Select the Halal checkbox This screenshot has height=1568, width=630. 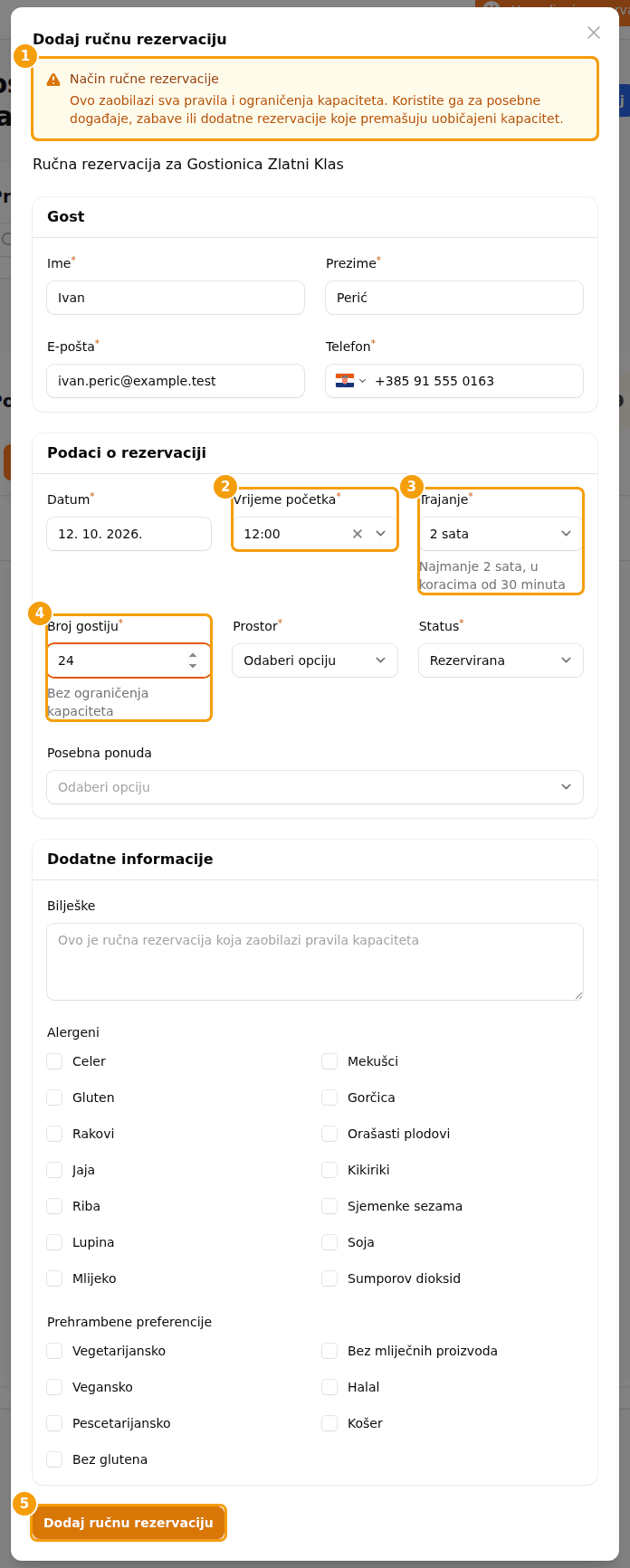click(329, 1387)
